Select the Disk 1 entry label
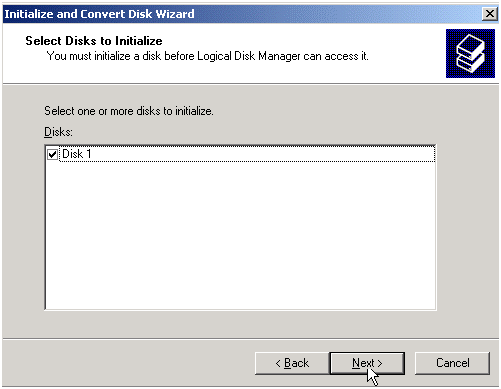Image resolution: width=501 pixels, height=389 pixels. click(76, 154)
